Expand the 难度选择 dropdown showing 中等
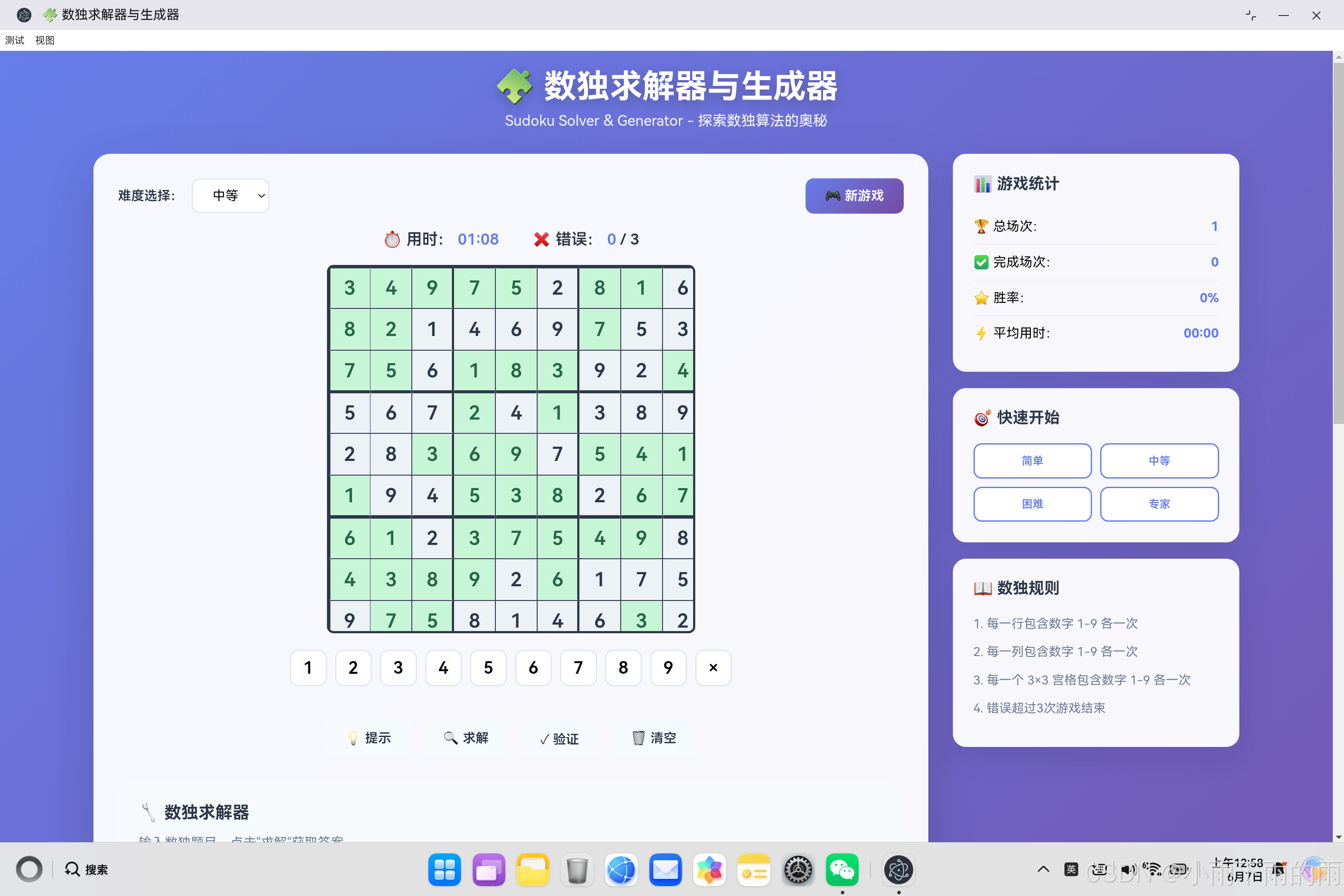This screenshot has width=1344, height=896. pyautogui.click(x=230, y=196)
